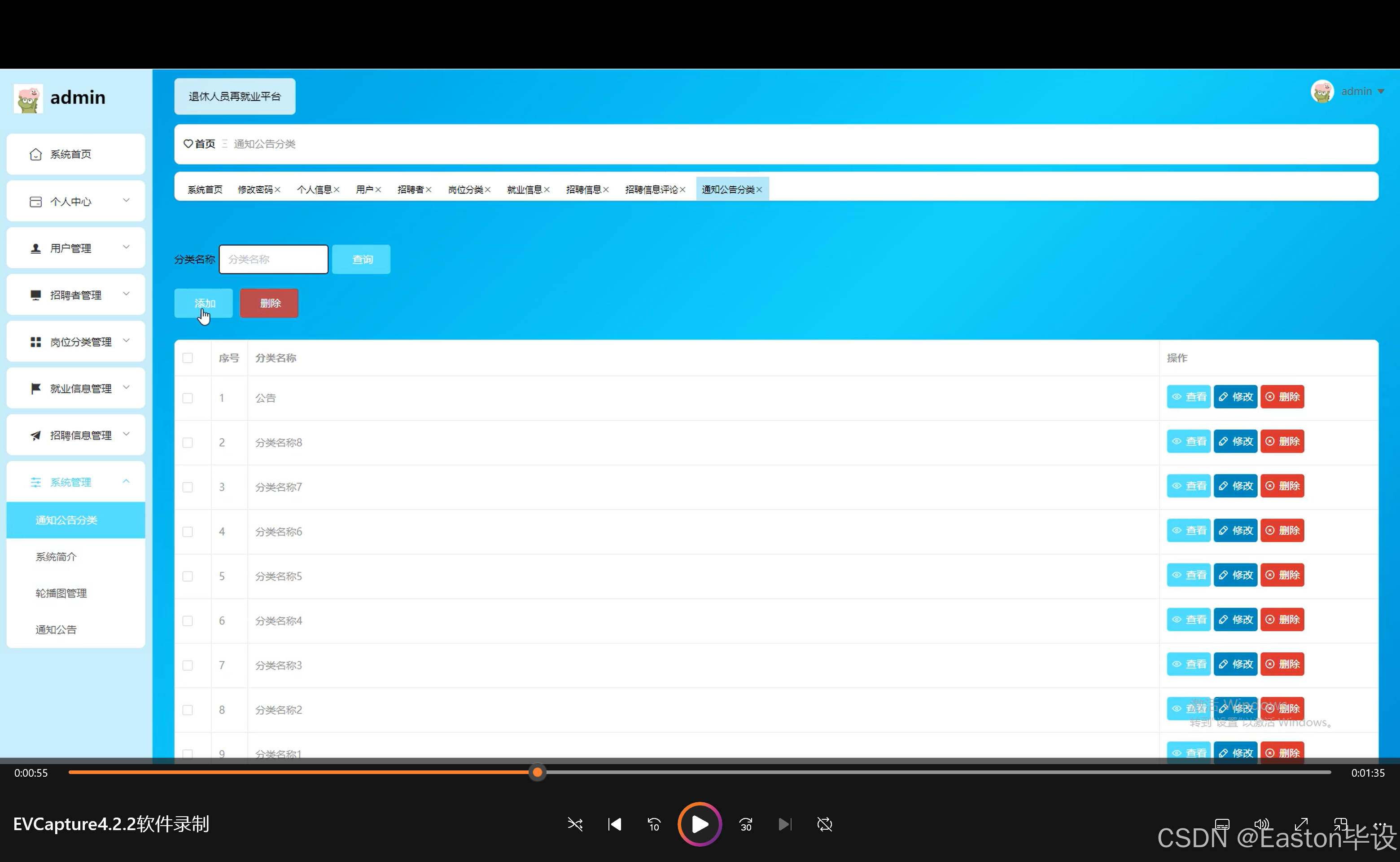1400x862 pixels.
Task: Click the 查询 search button
Action: [361, 259]
